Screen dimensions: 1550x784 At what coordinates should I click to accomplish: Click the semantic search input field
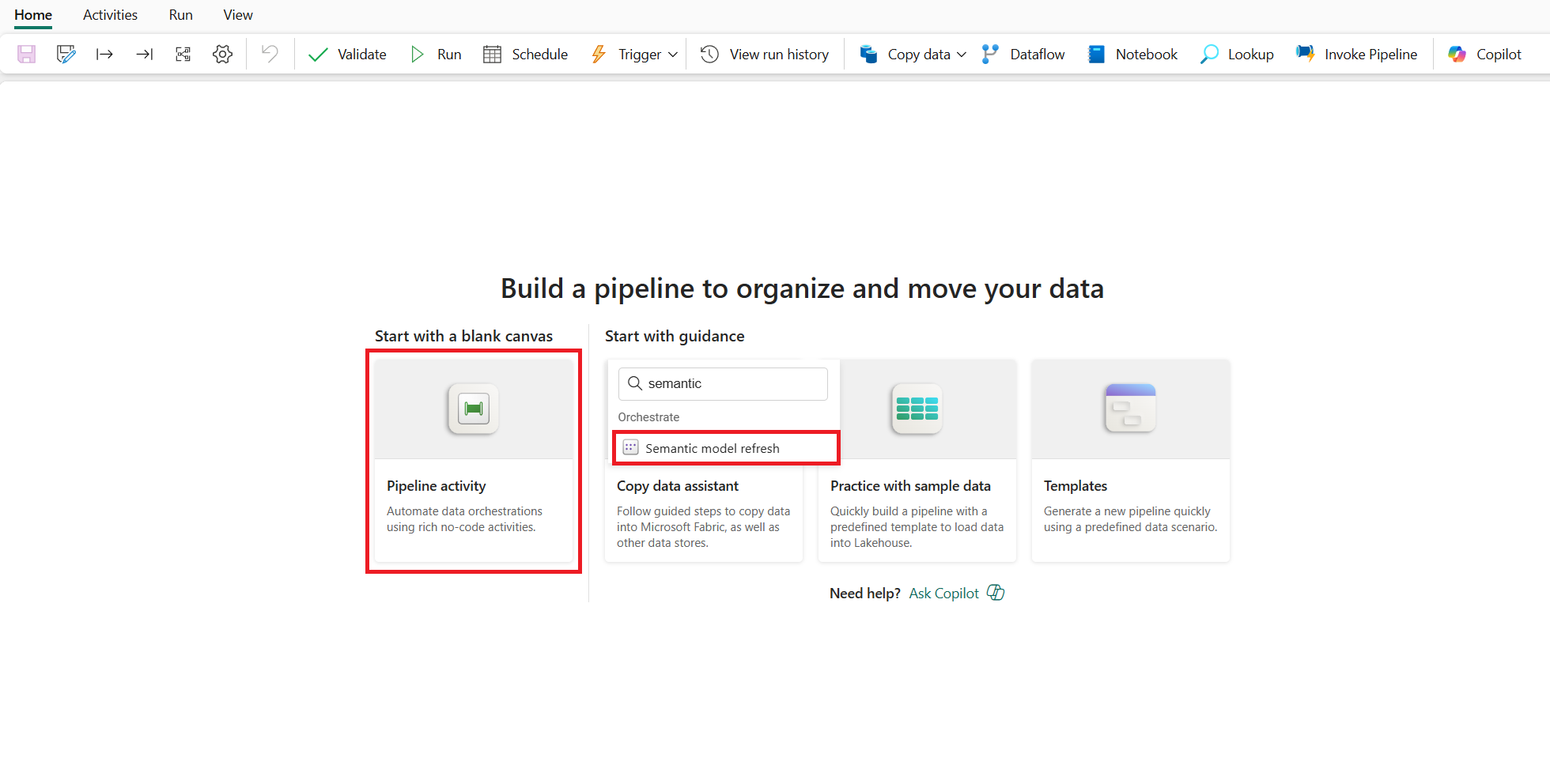(723, 383)
